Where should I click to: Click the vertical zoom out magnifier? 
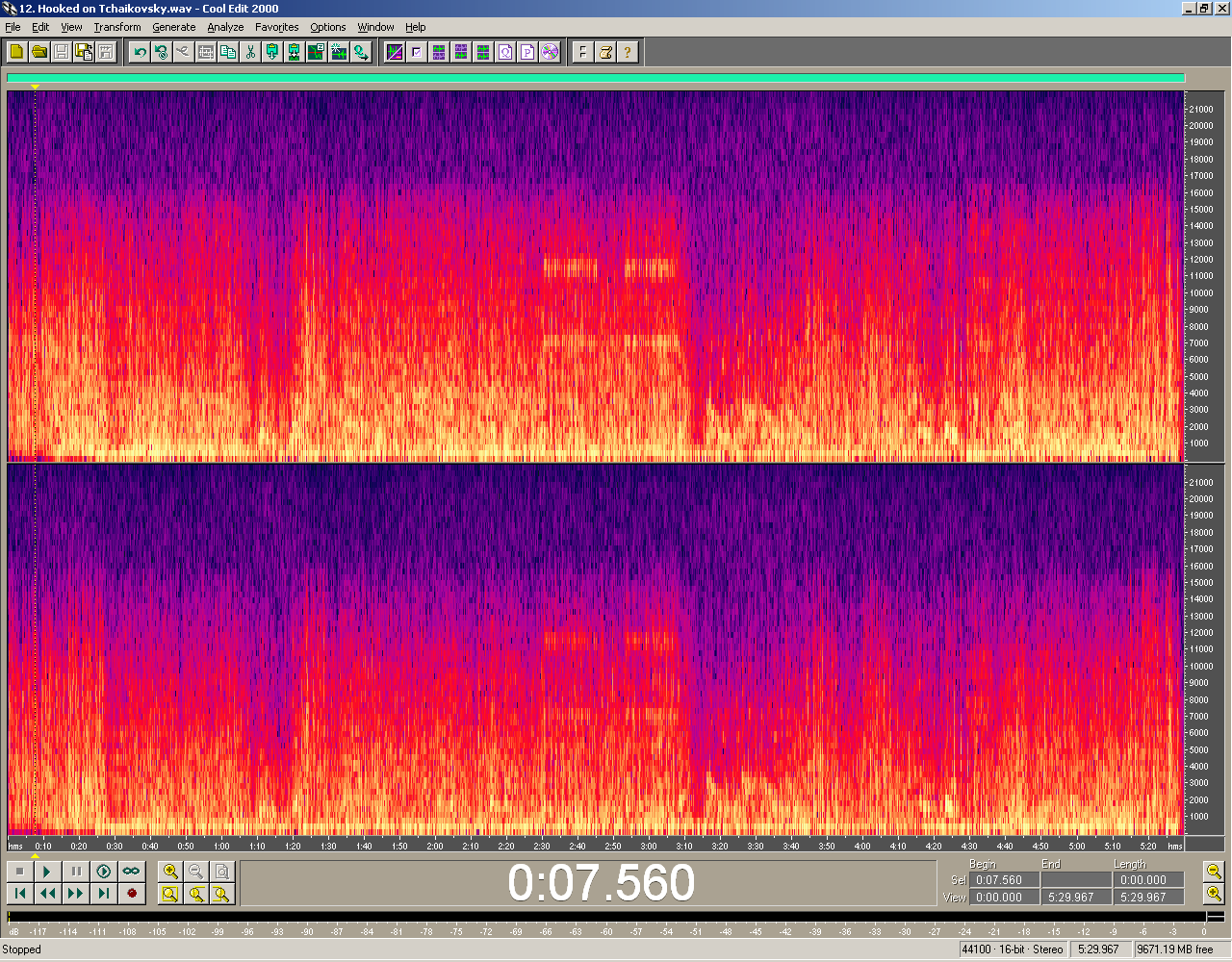pos(1214,872)
